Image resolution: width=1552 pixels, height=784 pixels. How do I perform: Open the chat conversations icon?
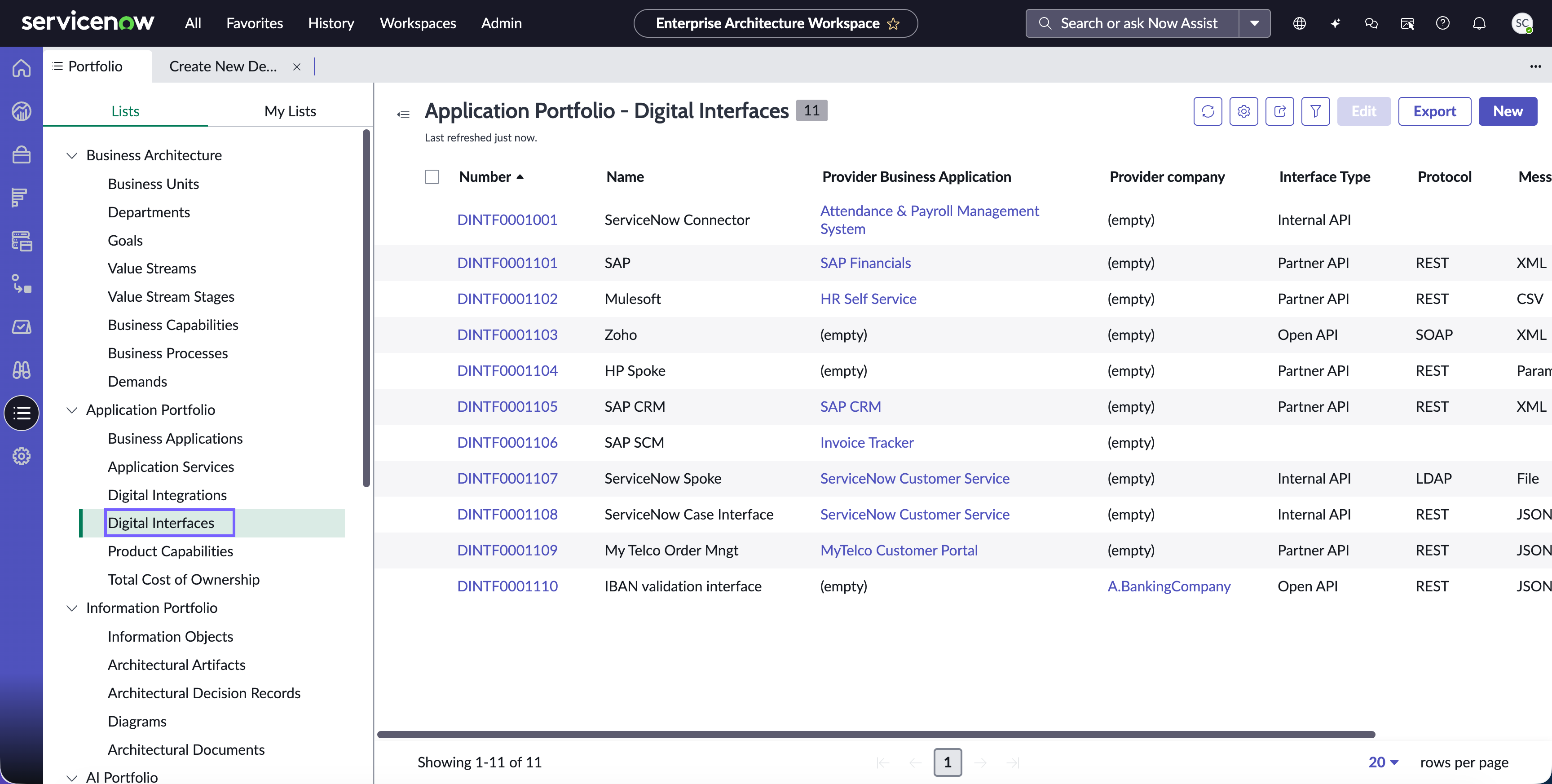pos(1371,23)
